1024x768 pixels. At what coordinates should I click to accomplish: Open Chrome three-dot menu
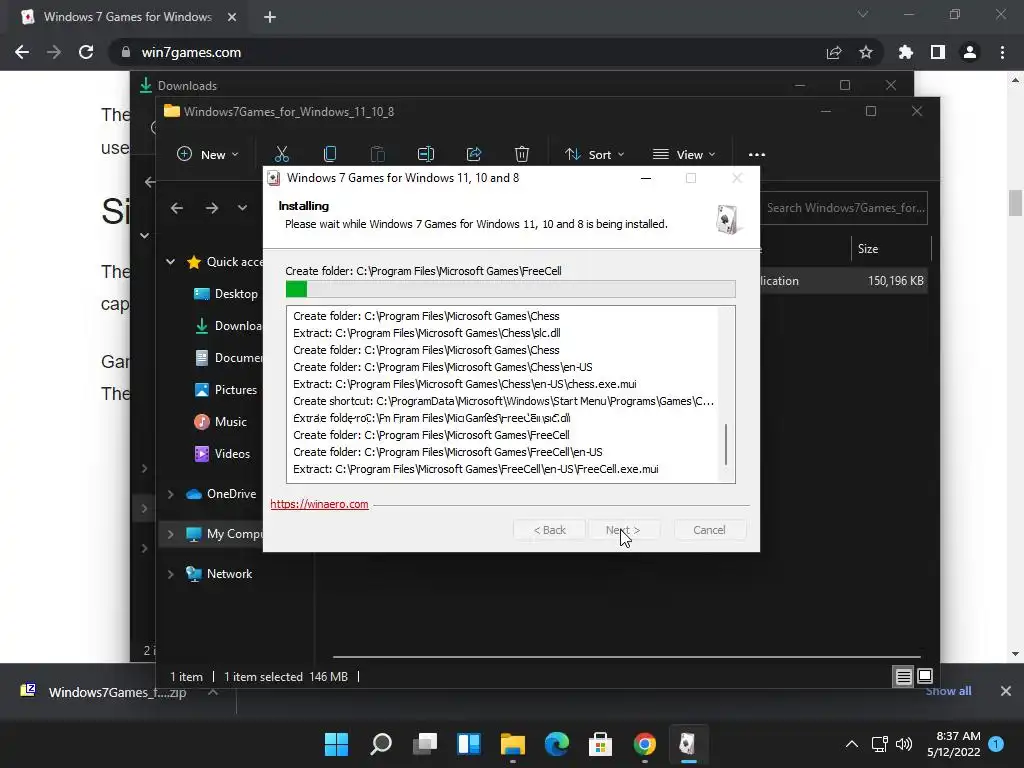[x=1002, y=52]
